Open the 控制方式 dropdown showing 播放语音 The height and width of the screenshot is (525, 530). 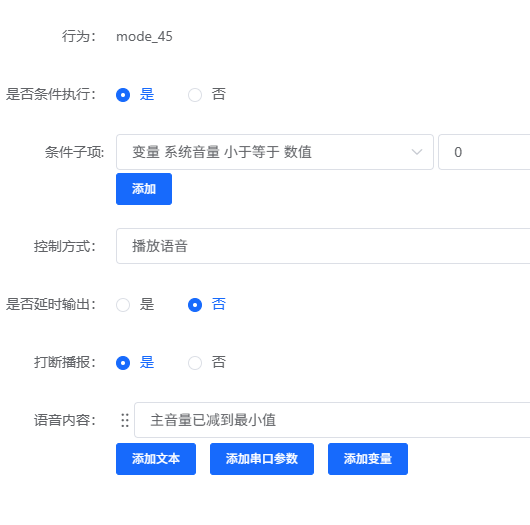pyautogui.click(x=323, y=246)
